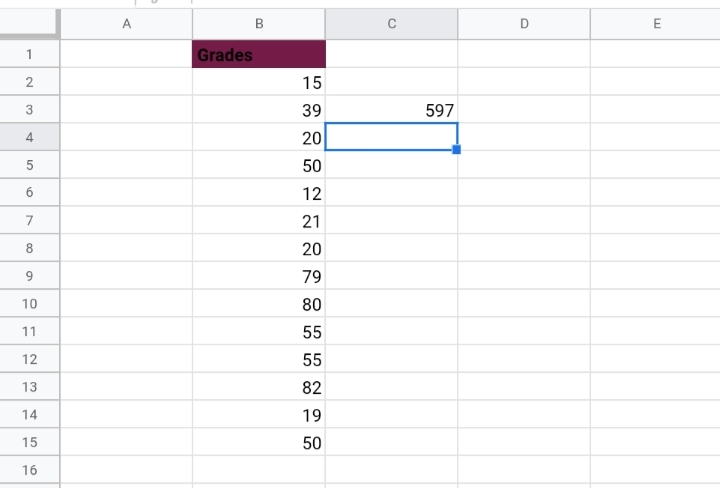Click the cell with value 80
The height and width of the screenshot is (488, 720).
[x=259, y=304]
